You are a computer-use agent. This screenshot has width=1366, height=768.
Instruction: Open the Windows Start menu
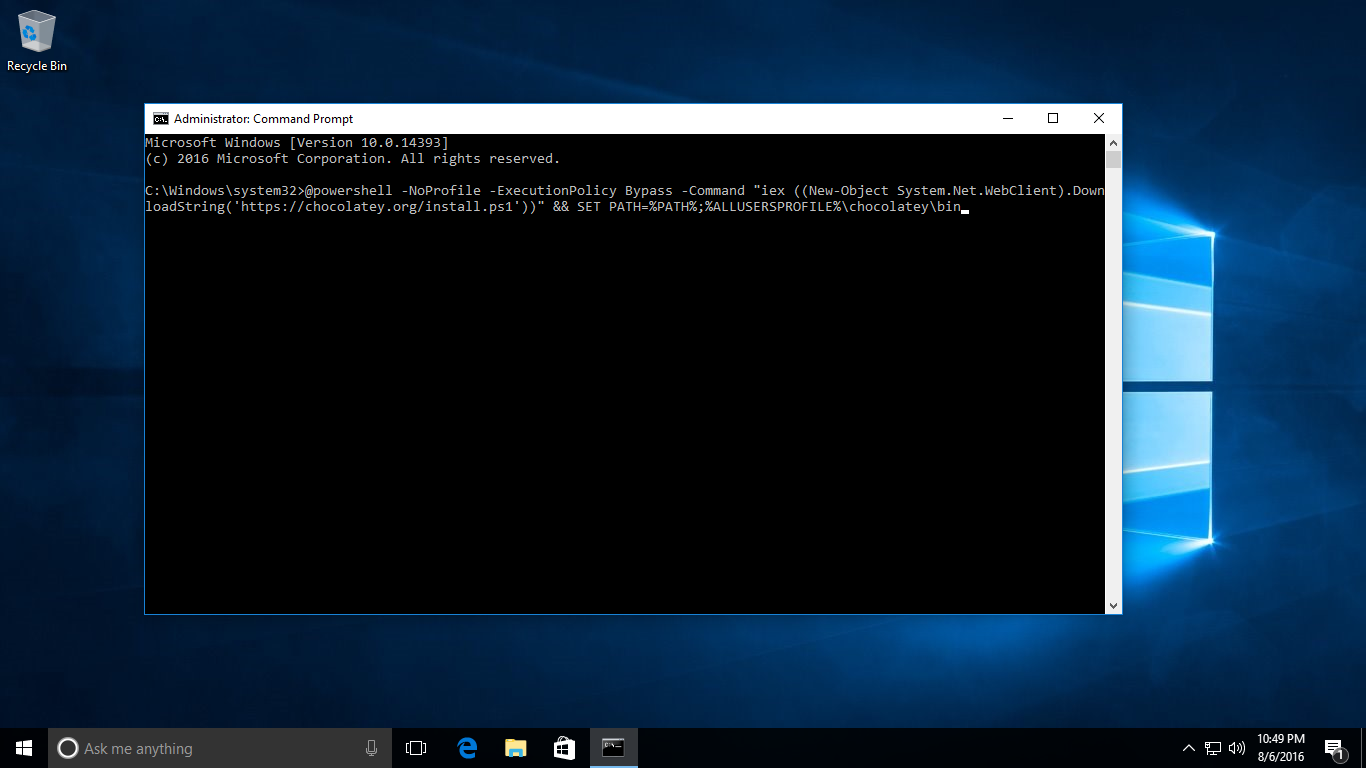tap(24, 748)
